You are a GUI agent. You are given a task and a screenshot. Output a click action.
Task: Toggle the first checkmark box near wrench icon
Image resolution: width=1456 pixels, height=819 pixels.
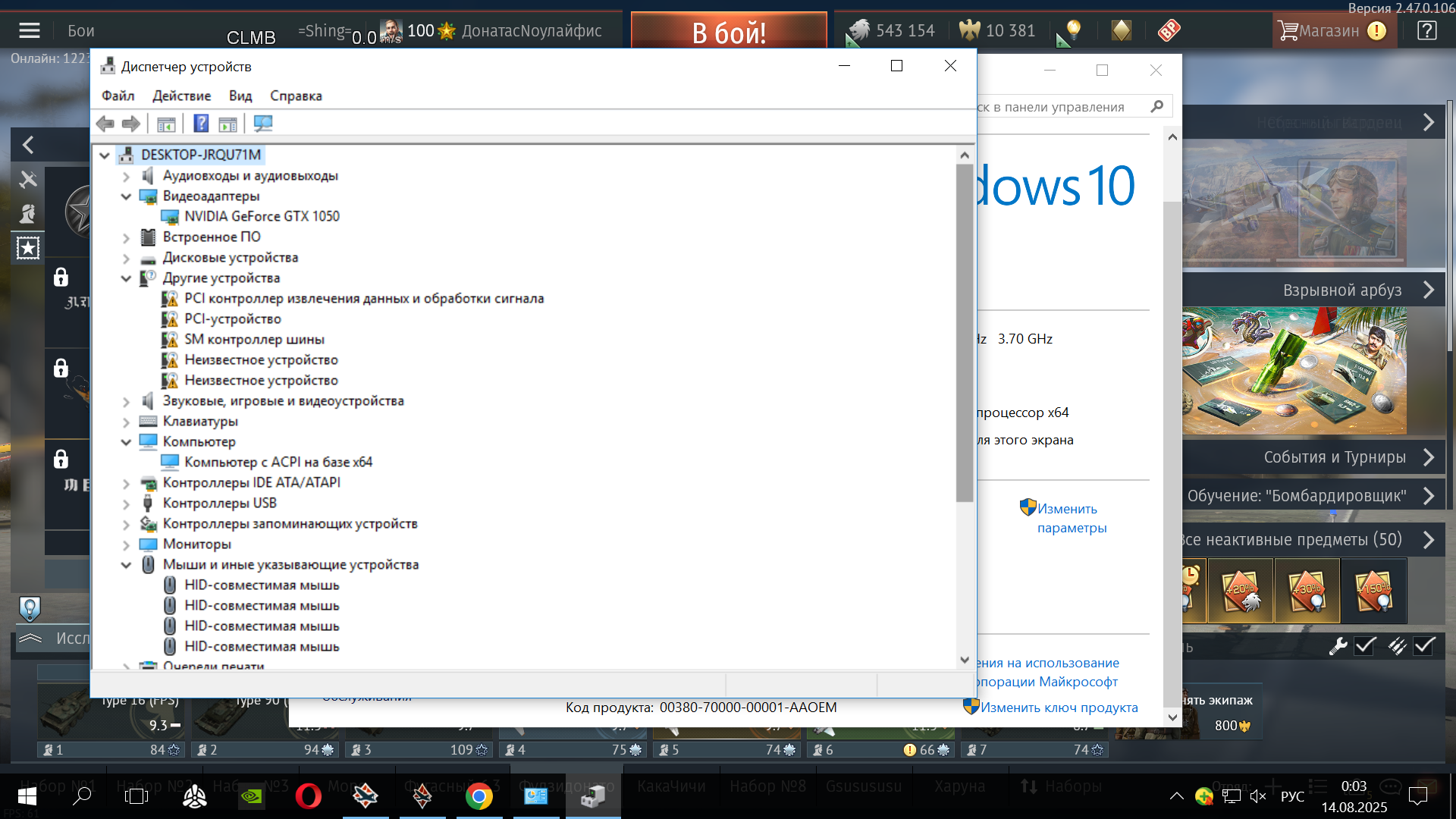coord(1366,646)
